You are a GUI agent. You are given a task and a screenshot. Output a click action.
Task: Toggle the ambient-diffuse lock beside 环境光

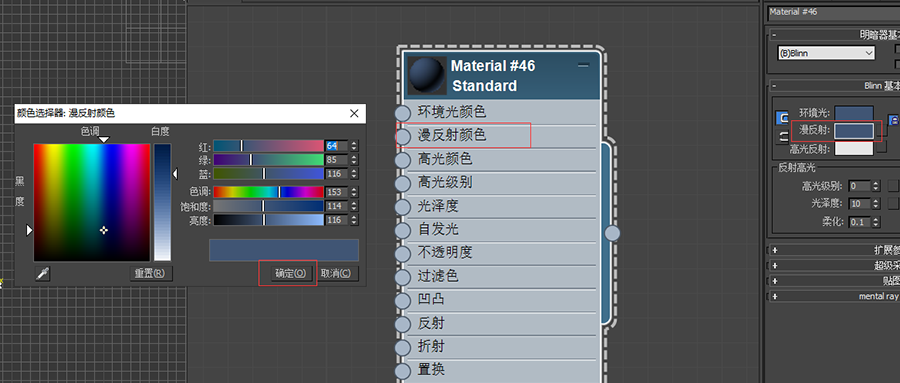(x=782, y=118)
